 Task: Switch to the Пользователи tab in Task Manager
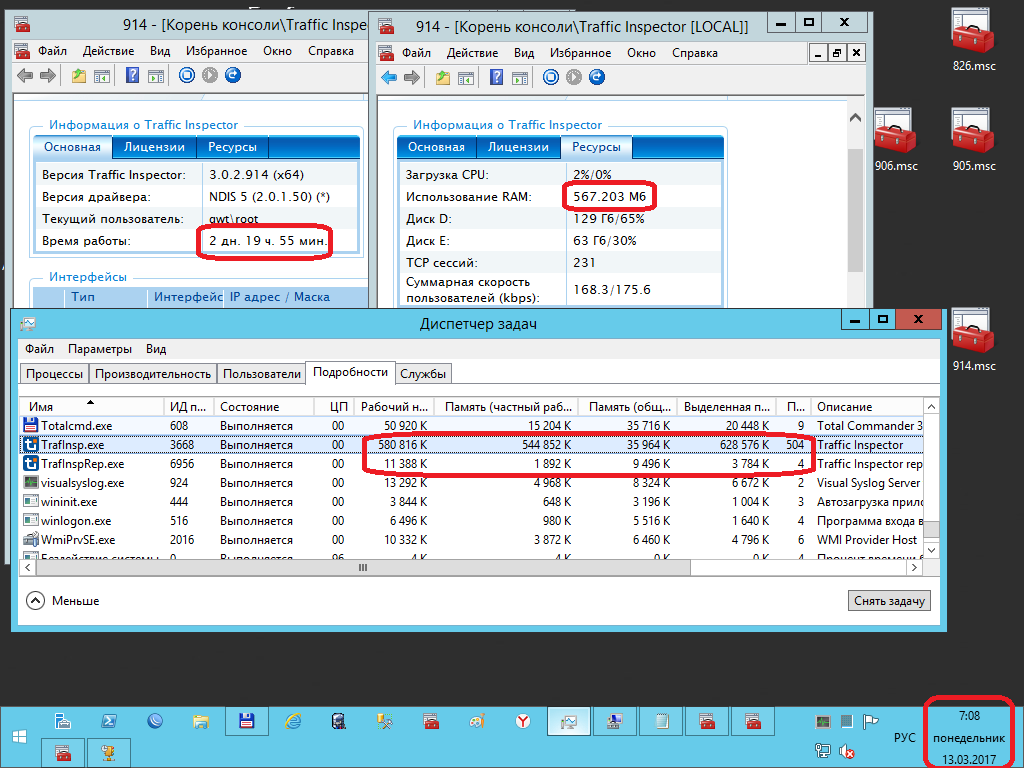point(262,374)
